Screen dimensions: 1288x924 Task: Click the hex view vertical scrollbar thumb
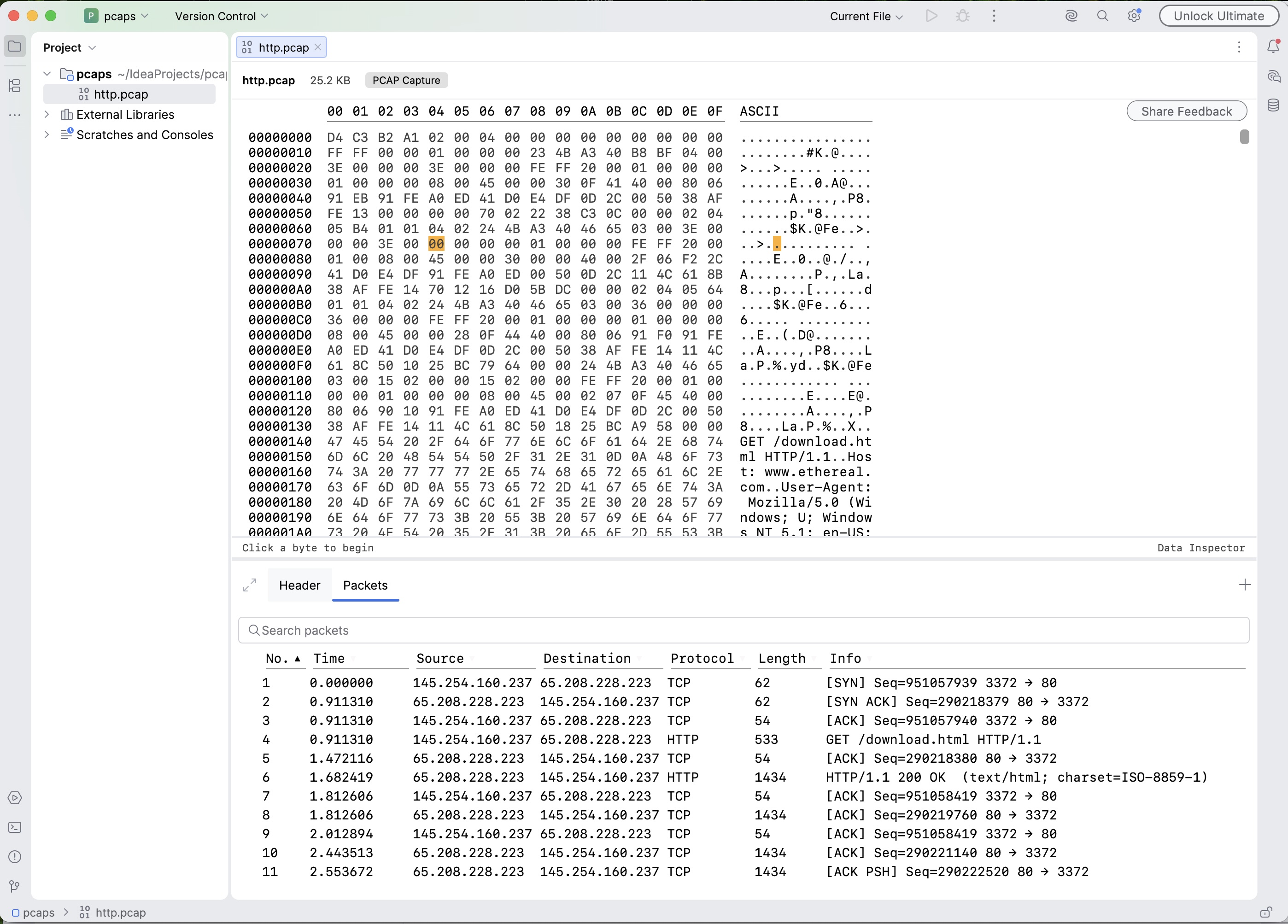coord(1244,137)
